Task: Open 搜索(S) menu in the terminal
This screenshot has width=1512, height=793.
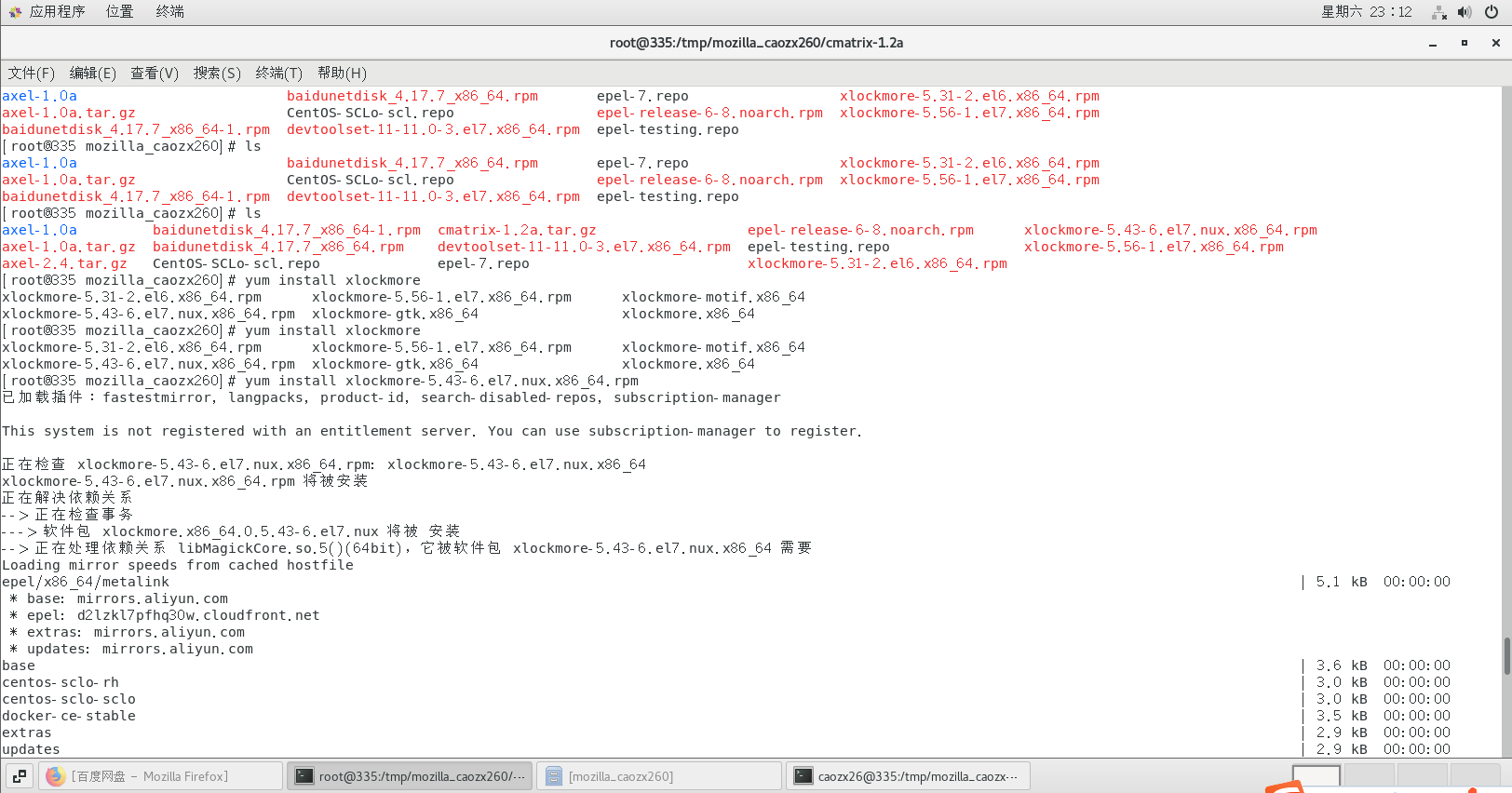Action: [217, 73]
